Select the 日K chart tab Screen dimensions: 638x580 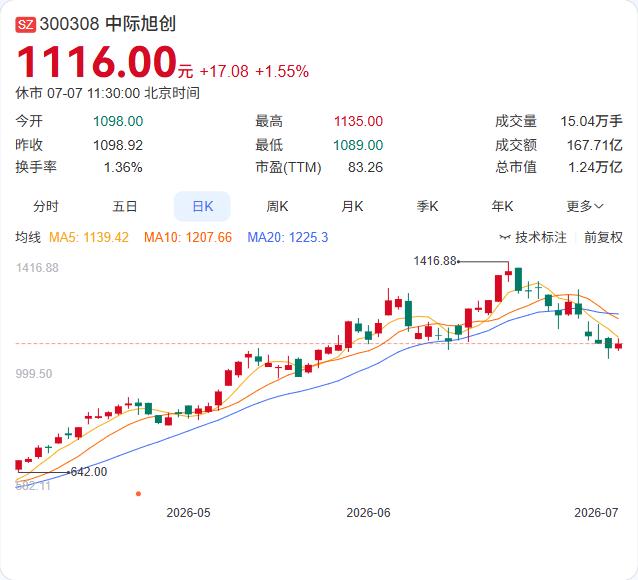point(202,206)
